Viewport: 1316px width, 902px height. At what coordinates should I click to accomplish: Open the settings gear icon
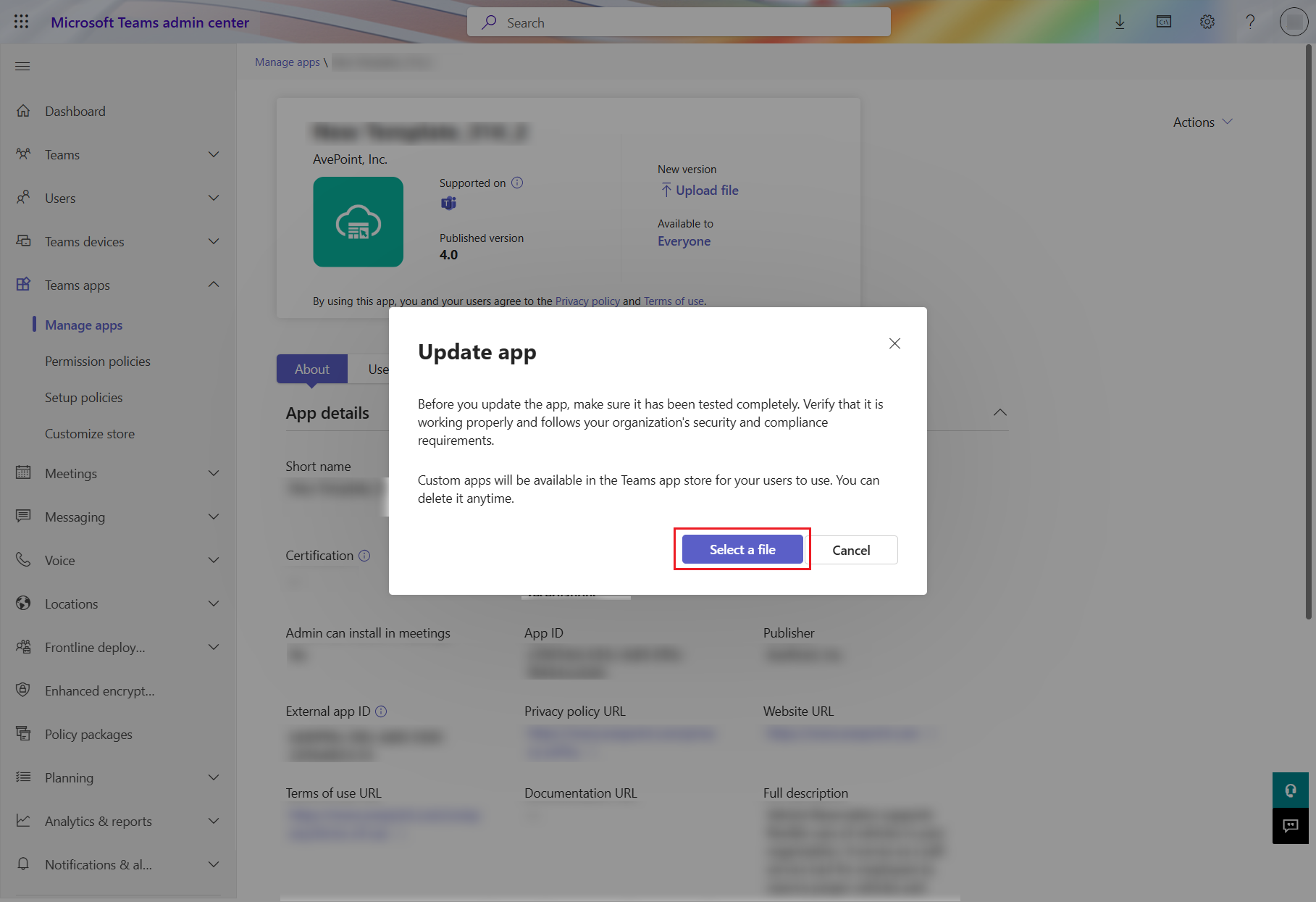click(1207, 22)
